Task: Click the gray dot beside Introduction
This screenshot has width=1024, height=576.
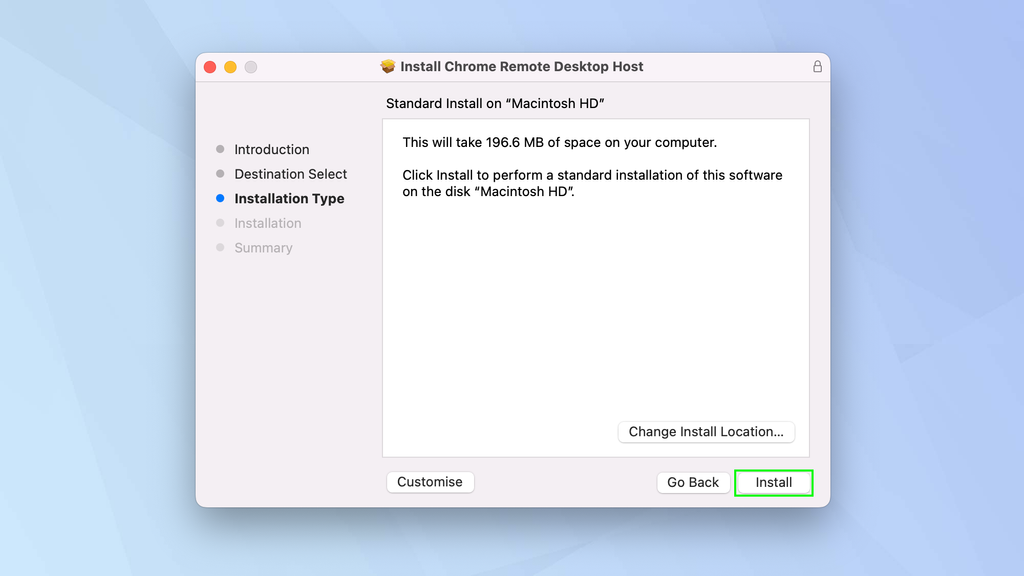Action: (x=218, y=149)
